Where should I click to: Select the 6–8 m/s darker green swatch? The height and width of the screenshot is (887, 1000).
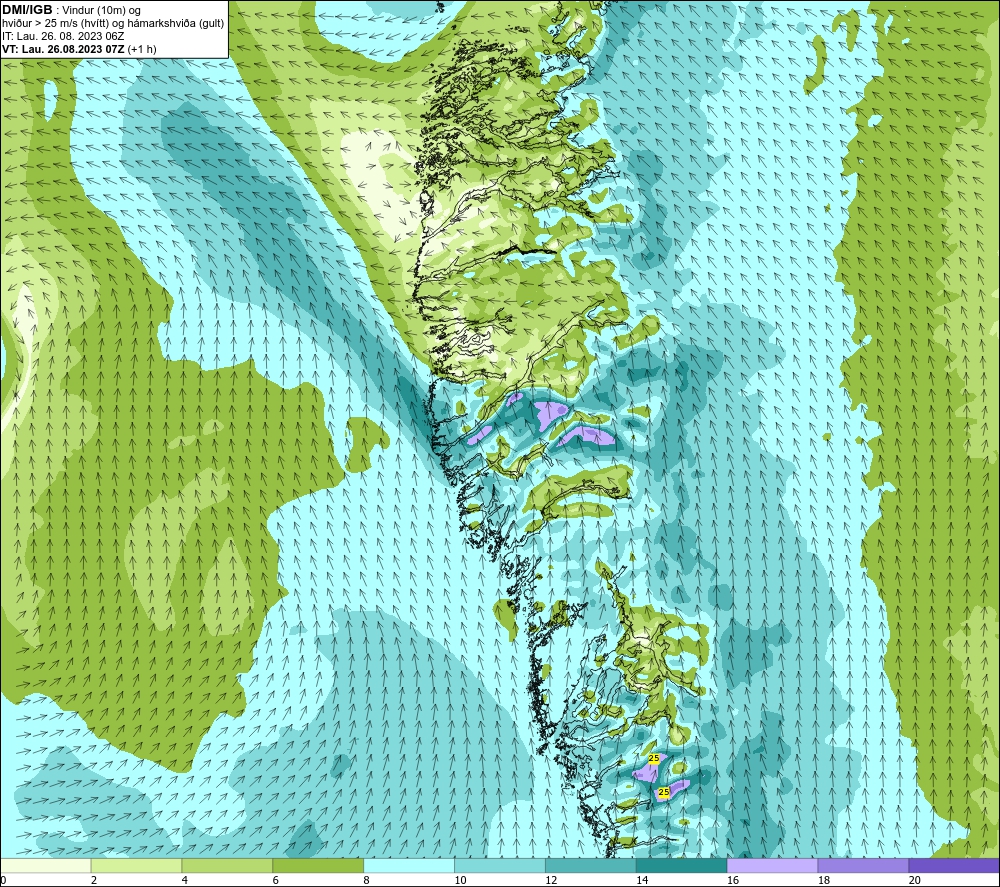[x=318, y=865]
